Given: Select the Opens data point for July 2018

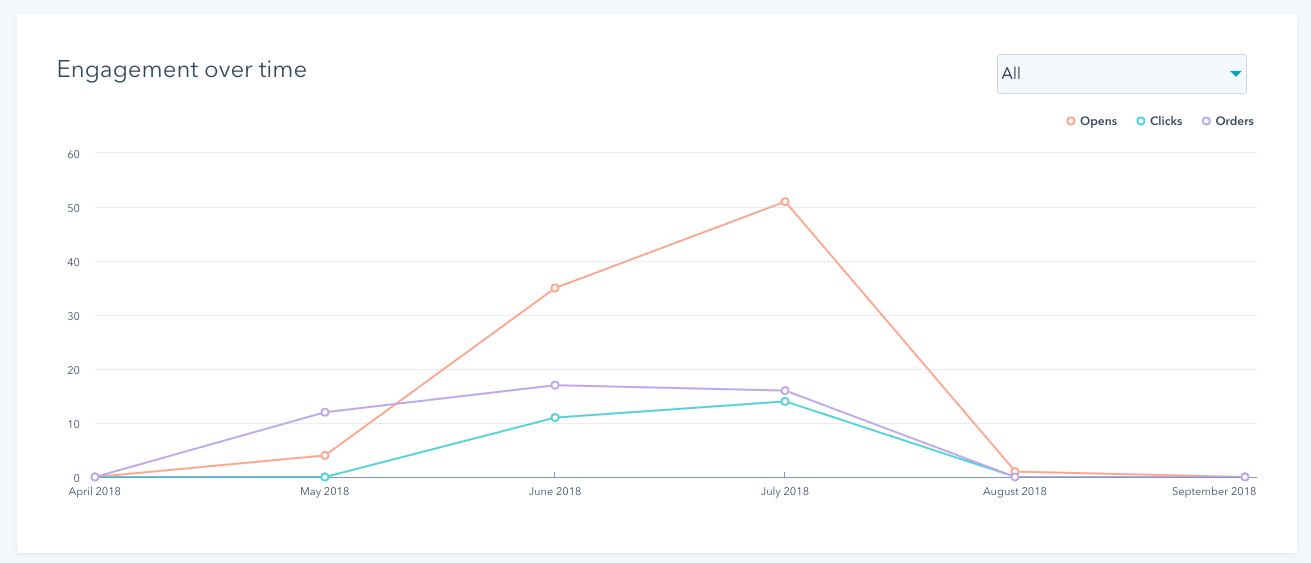Looking at the screenshot, I should (785, 202).
